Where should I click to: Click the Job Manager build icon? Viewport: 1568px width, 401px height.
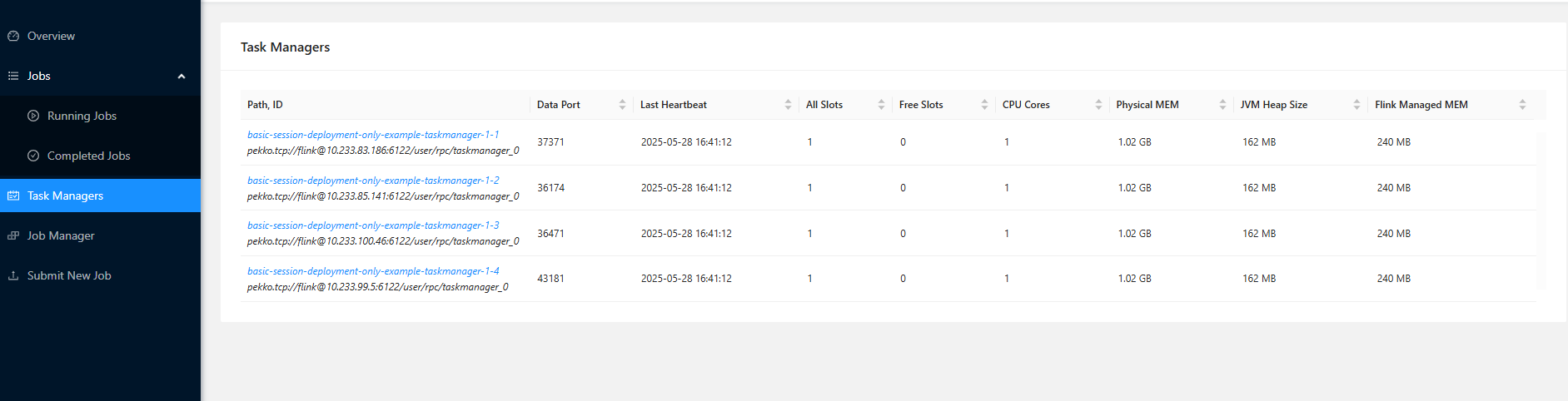(13, 235)
